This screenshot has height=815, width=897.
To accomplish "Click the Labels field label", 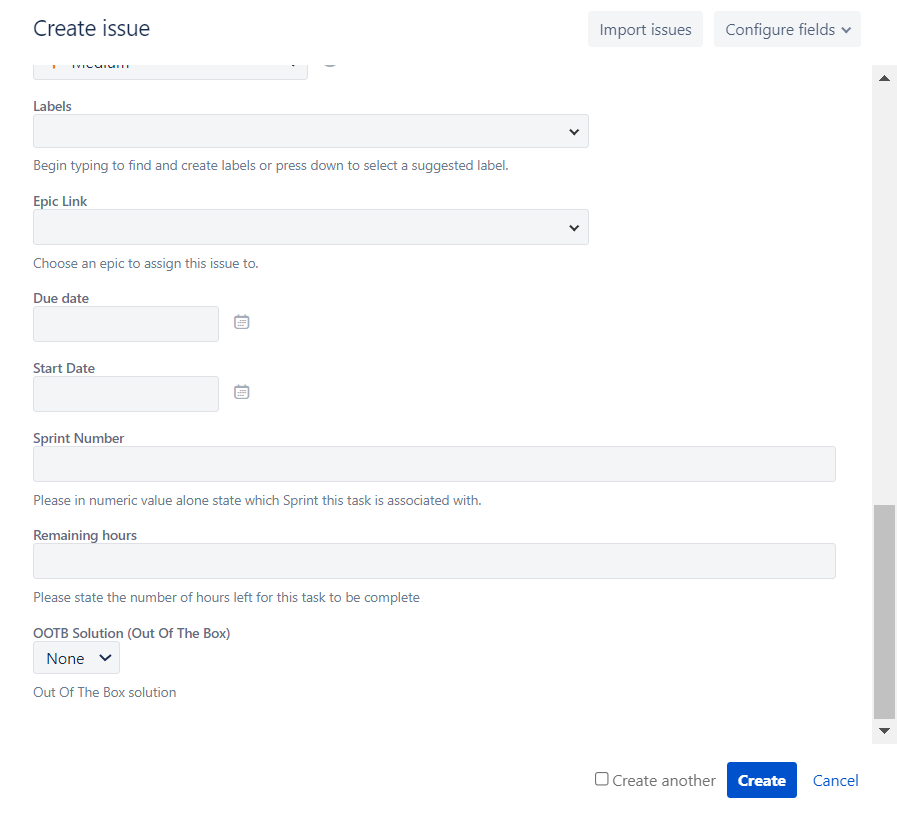I will point(52,106).
